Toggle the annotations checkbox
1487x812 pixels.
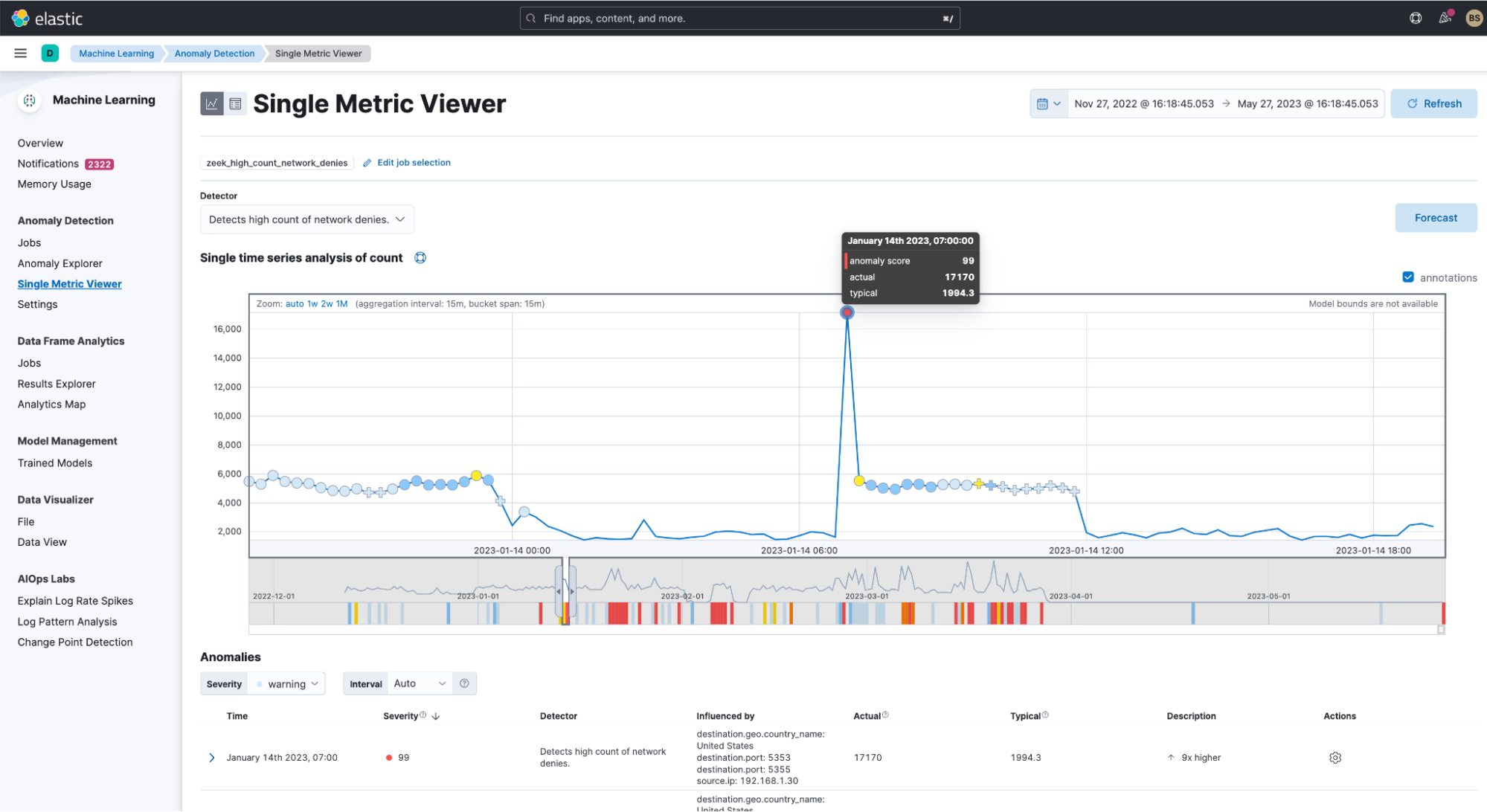(1408, 277)
